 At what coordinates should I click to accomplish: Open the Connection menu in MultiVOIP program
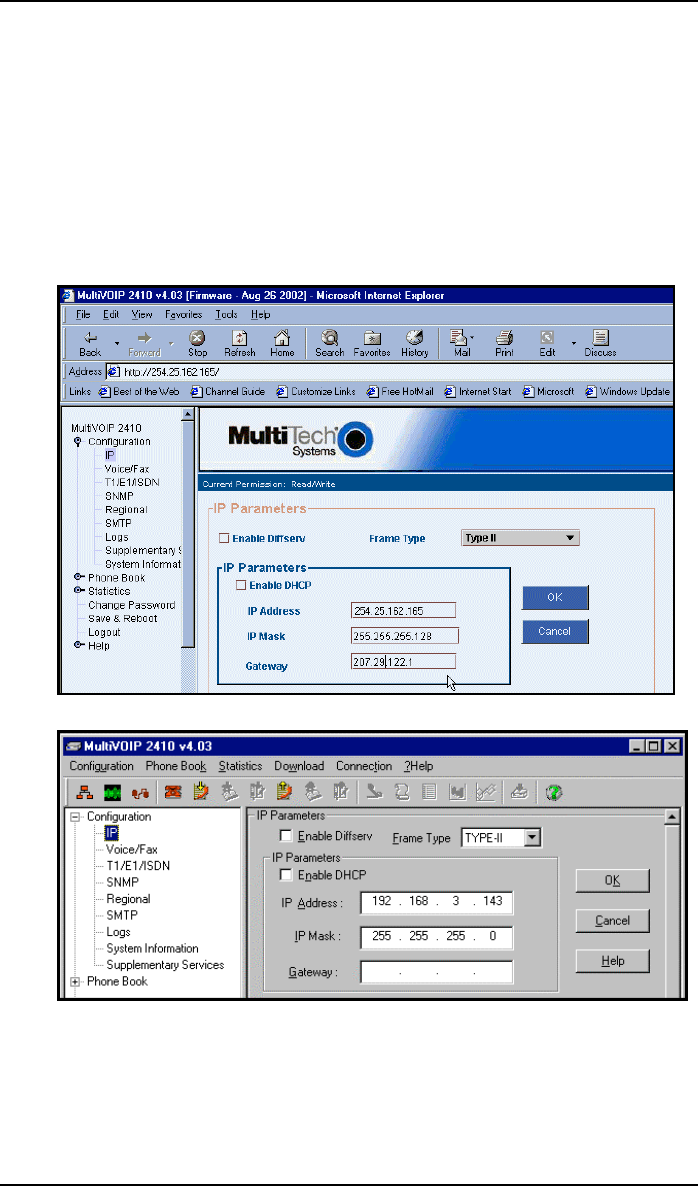(x=364, y=766)
